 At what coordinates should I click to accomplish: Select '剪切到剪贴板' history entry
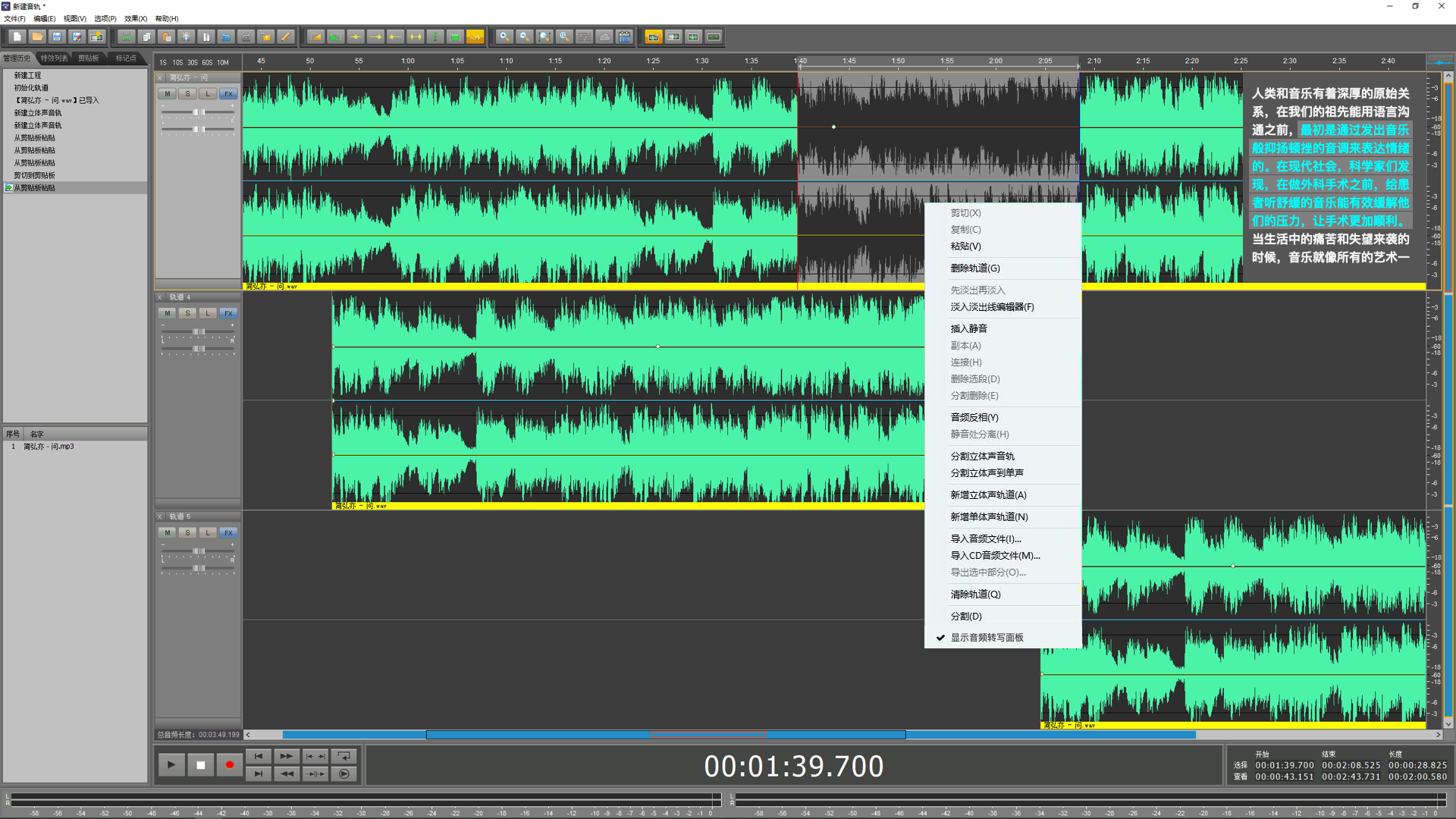pyautogui.click(x=34, y=175)
